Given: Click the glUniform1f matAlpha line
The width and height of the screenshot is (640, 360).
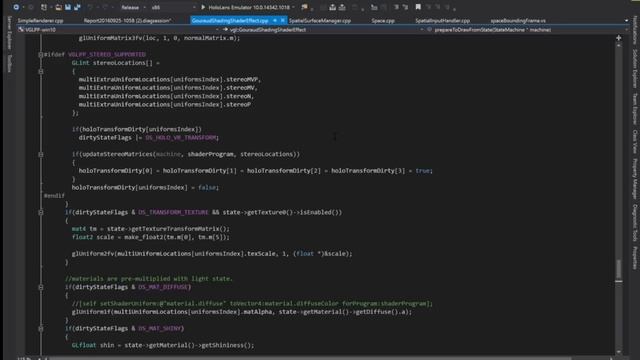Looking at the screenshot, I should coord(242,312).
